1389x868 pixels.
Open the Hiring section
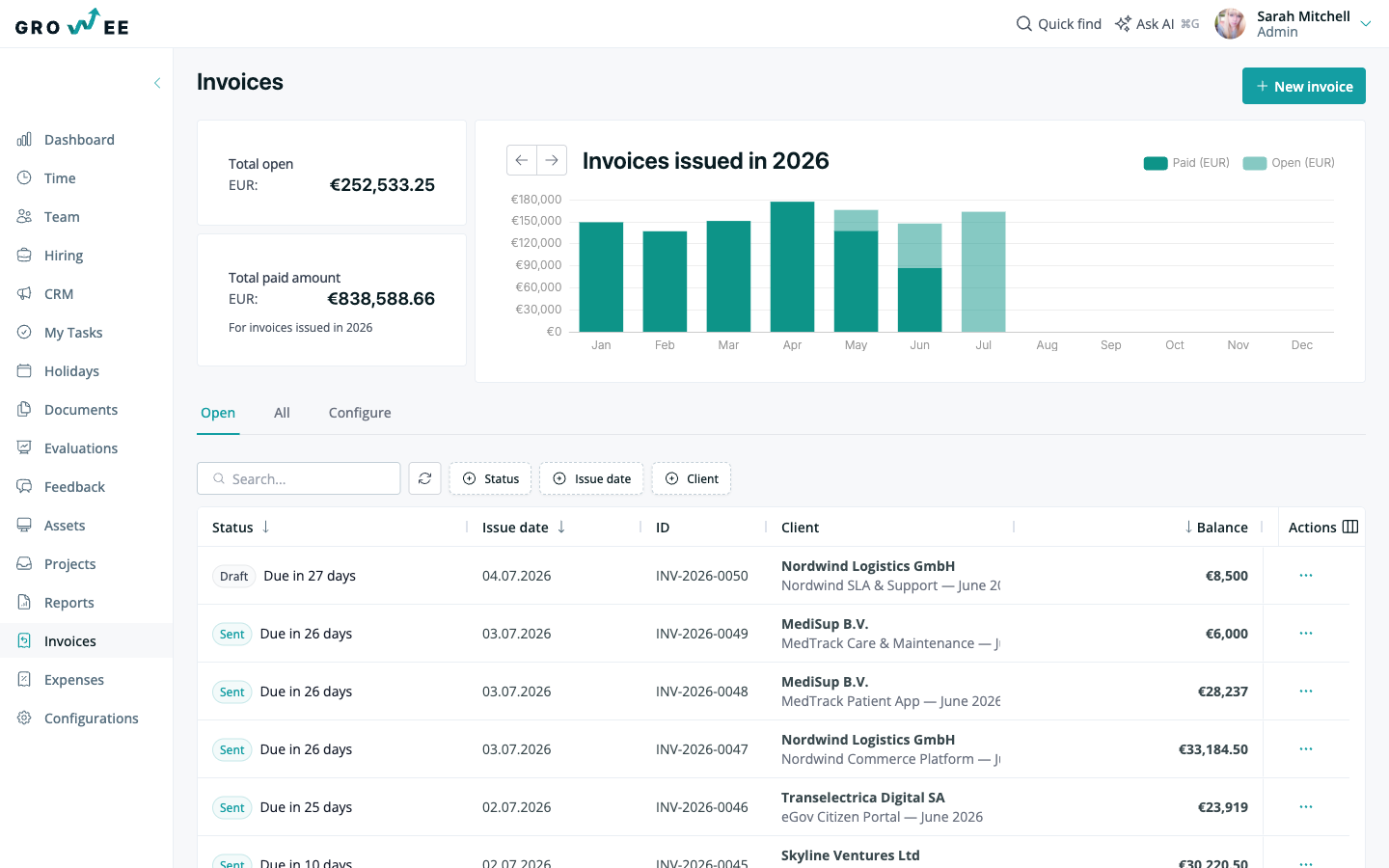click(64, 256)
